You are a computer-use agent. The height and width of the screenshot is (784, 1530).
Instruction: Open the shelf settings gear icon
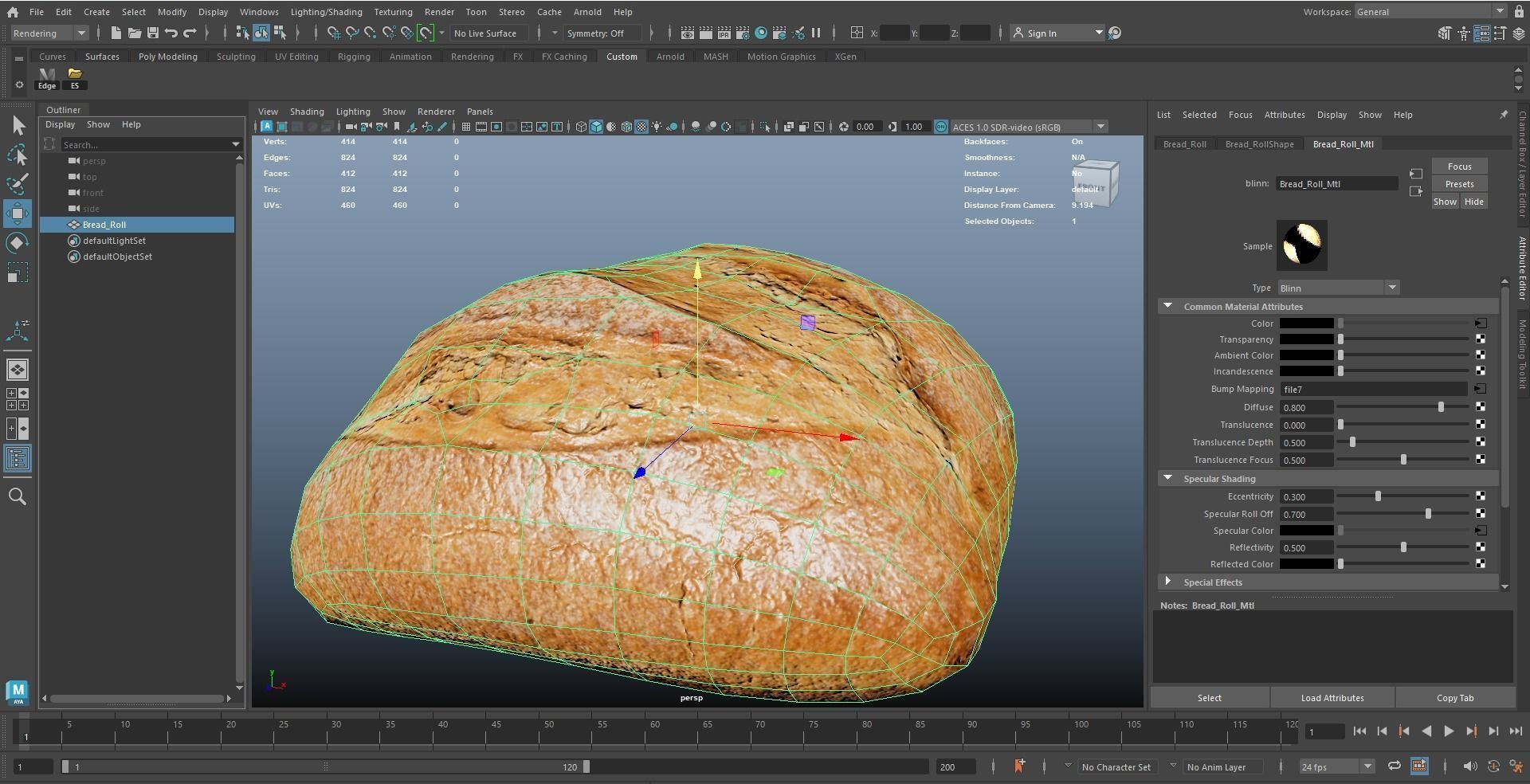(19, 84)
